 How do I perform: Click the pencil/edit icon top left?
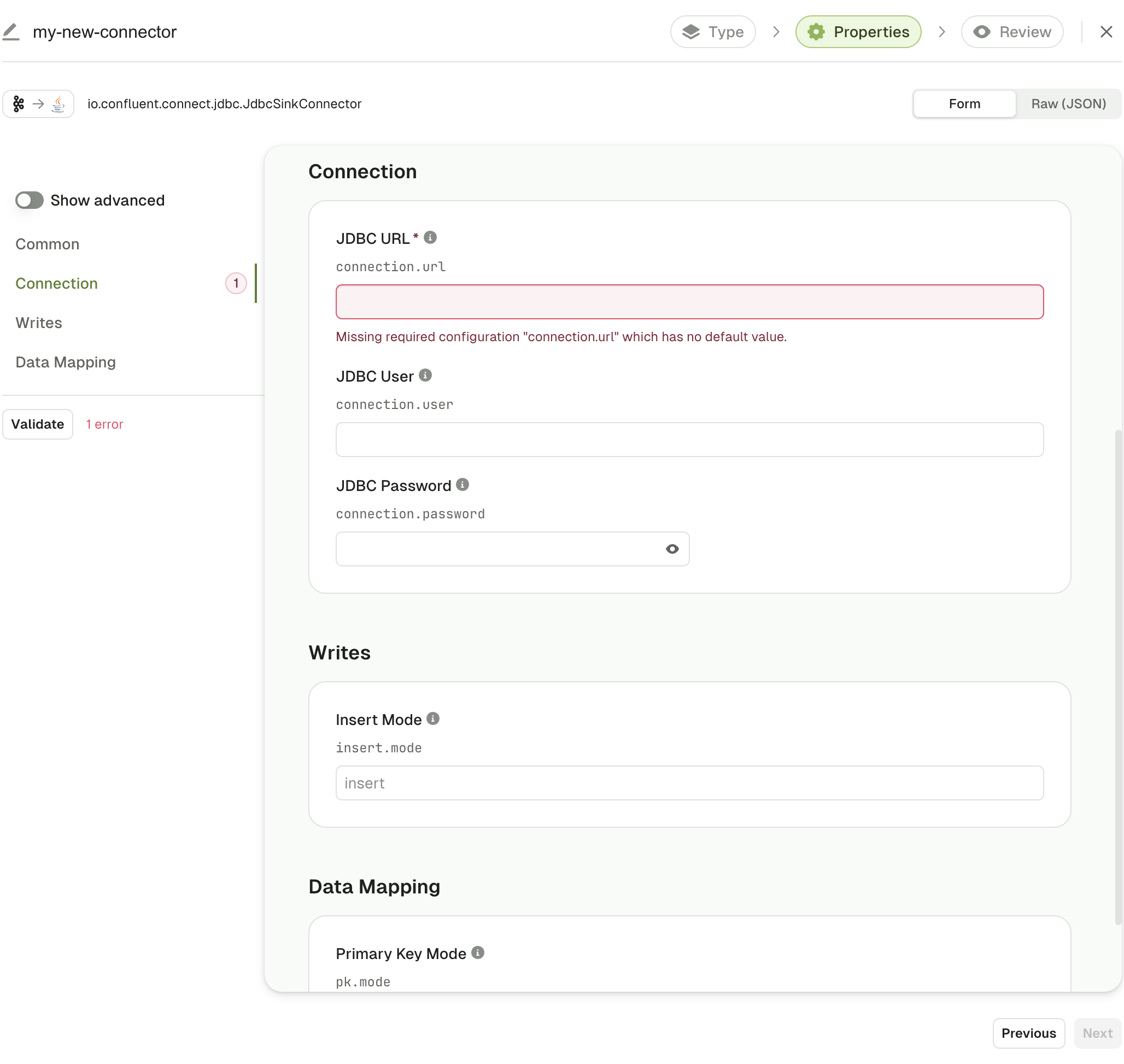(x=11, y=30)
